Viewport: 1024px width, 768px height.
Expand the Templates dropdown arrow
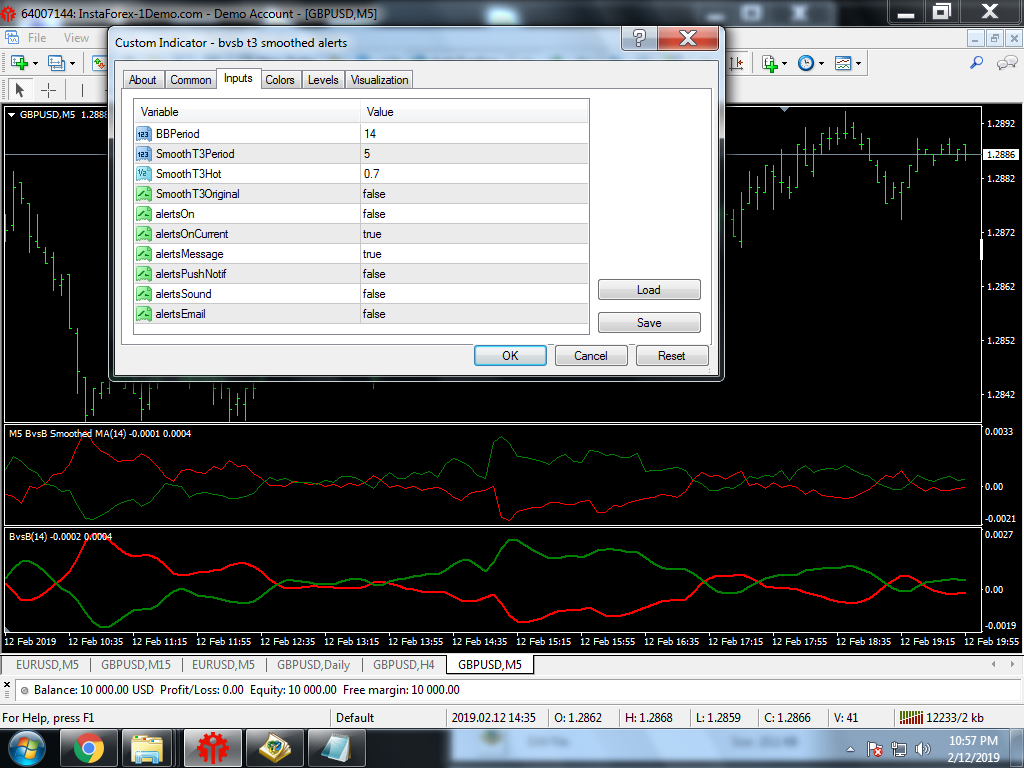tap(858, 63)
